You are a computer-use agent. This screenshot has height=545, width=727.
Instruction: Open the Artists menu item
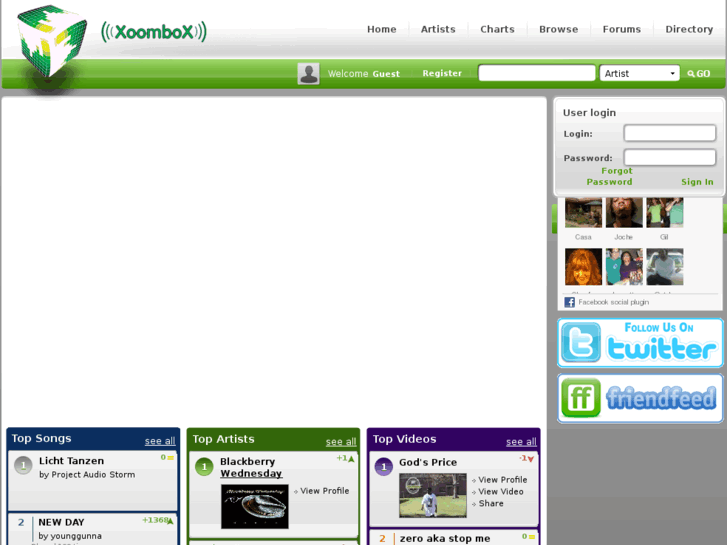(x=438, y=29)
